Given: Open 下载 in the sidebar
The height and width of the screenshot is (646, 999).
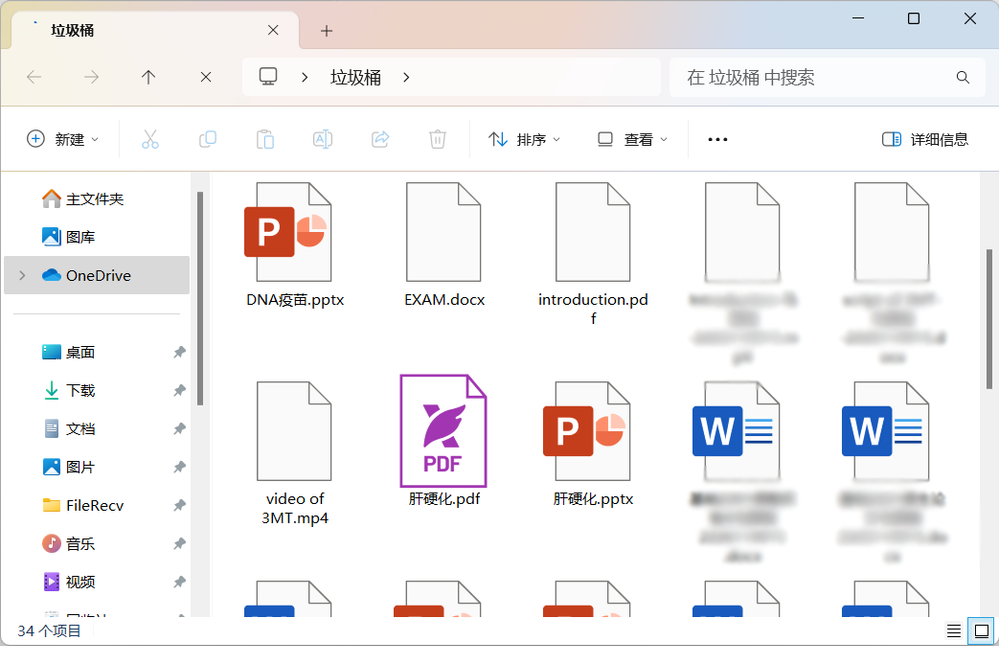Looking at the screenshot, I should click(69, 391).
